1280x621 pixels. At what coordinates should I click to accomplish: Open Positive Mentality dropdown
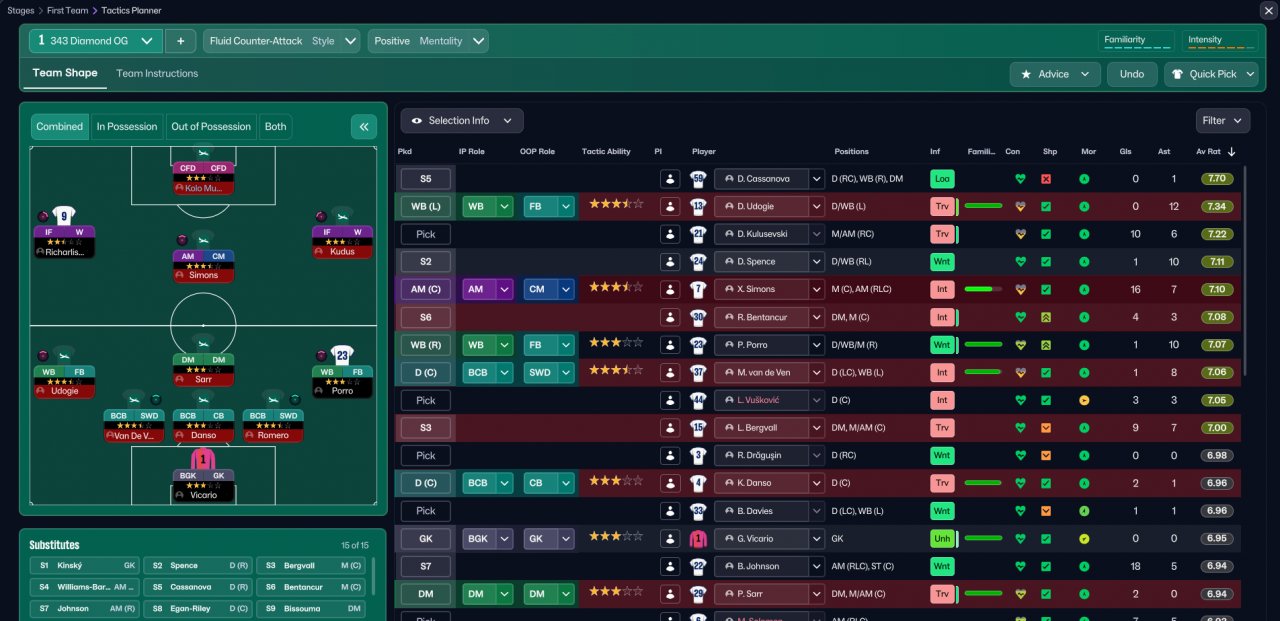pyautogui.click(x=428, y=41)
